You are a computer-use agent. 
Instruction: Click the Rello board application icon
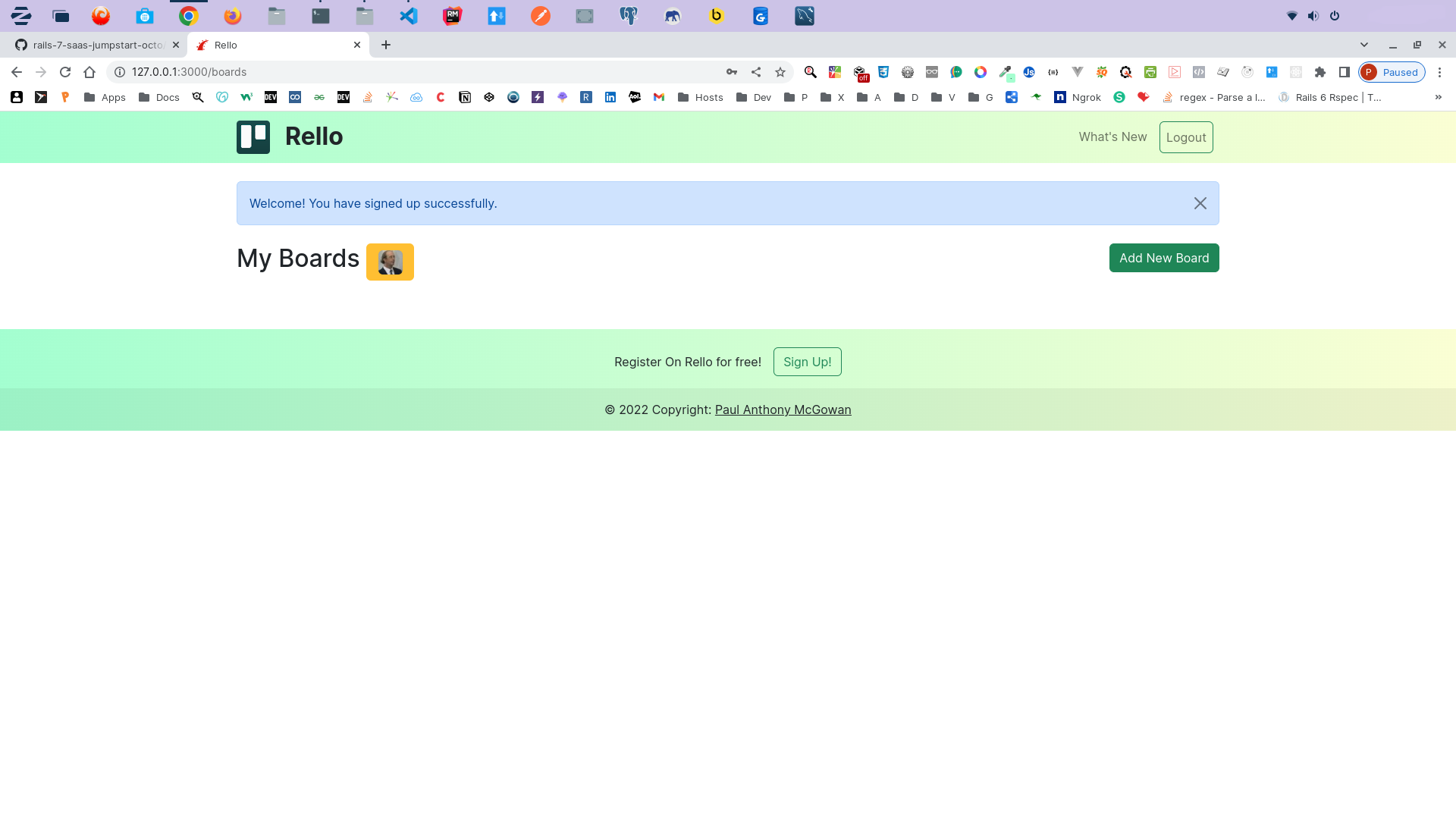[x=254, y=137]
